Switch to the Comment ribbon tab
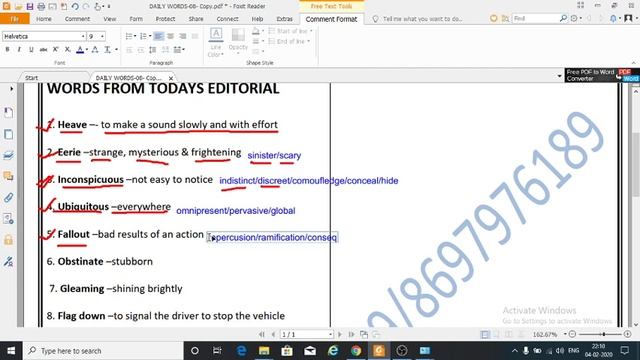Viewport: 640px width, 360px height. click(x=77, y=19)
